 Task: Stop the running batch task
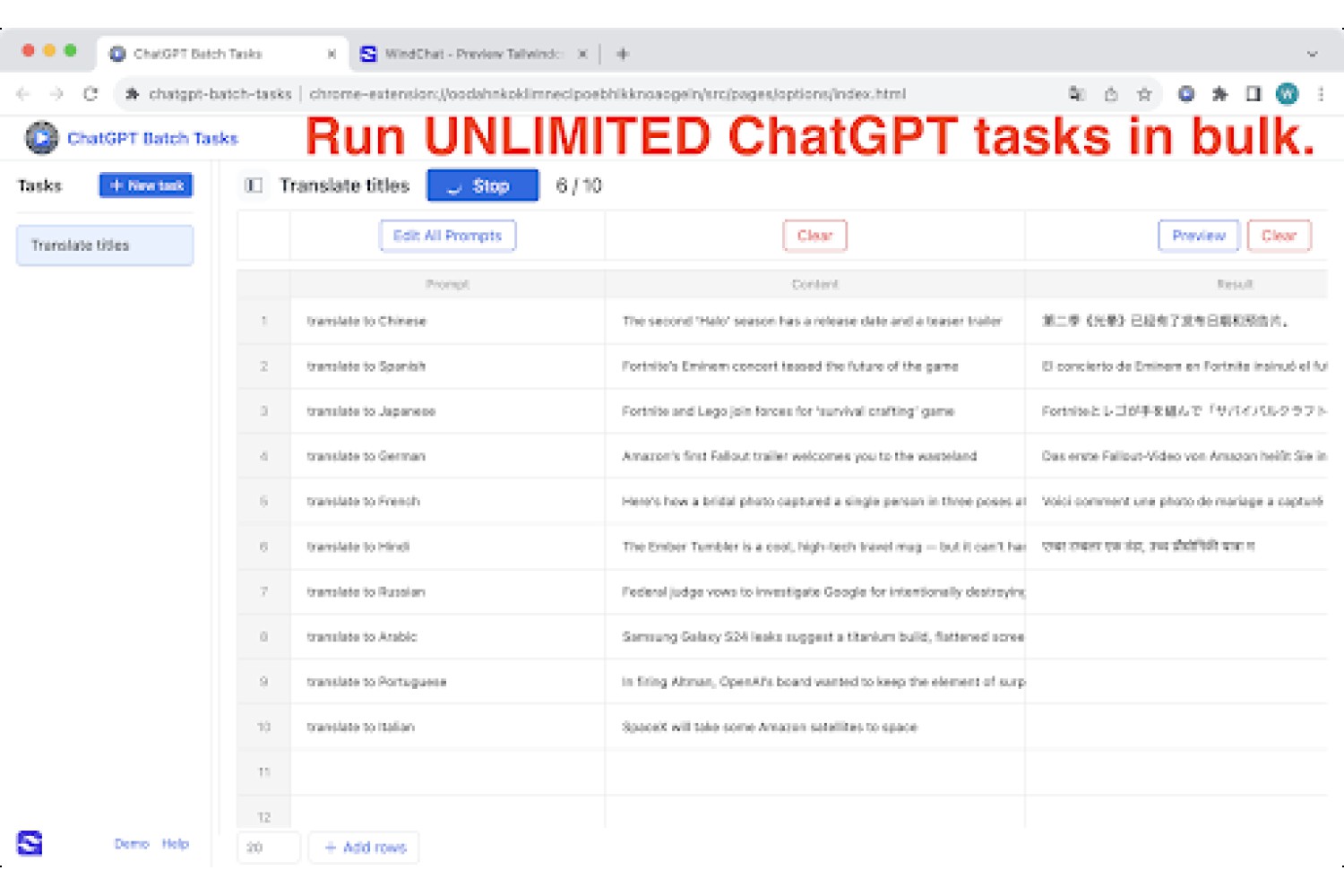483,185
